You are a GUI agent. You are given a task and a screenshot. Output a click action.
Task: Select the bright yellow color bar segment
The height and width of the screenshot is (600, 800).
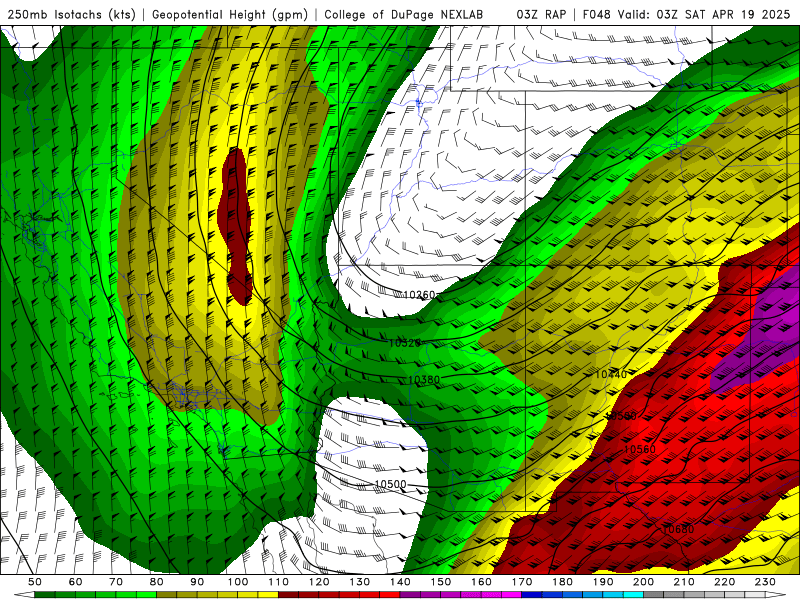tap(268, 595)
